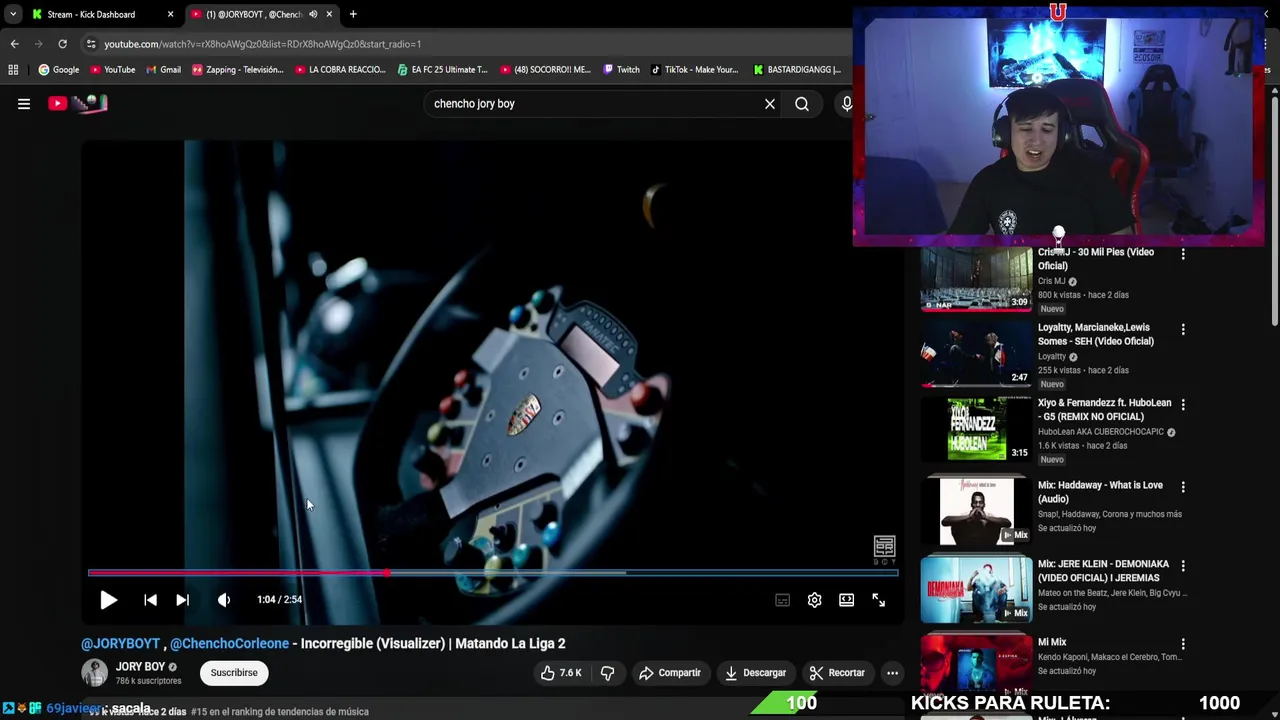Open Twitch bookmark
Screen dimensions: 1280x720
click(621, 70)
